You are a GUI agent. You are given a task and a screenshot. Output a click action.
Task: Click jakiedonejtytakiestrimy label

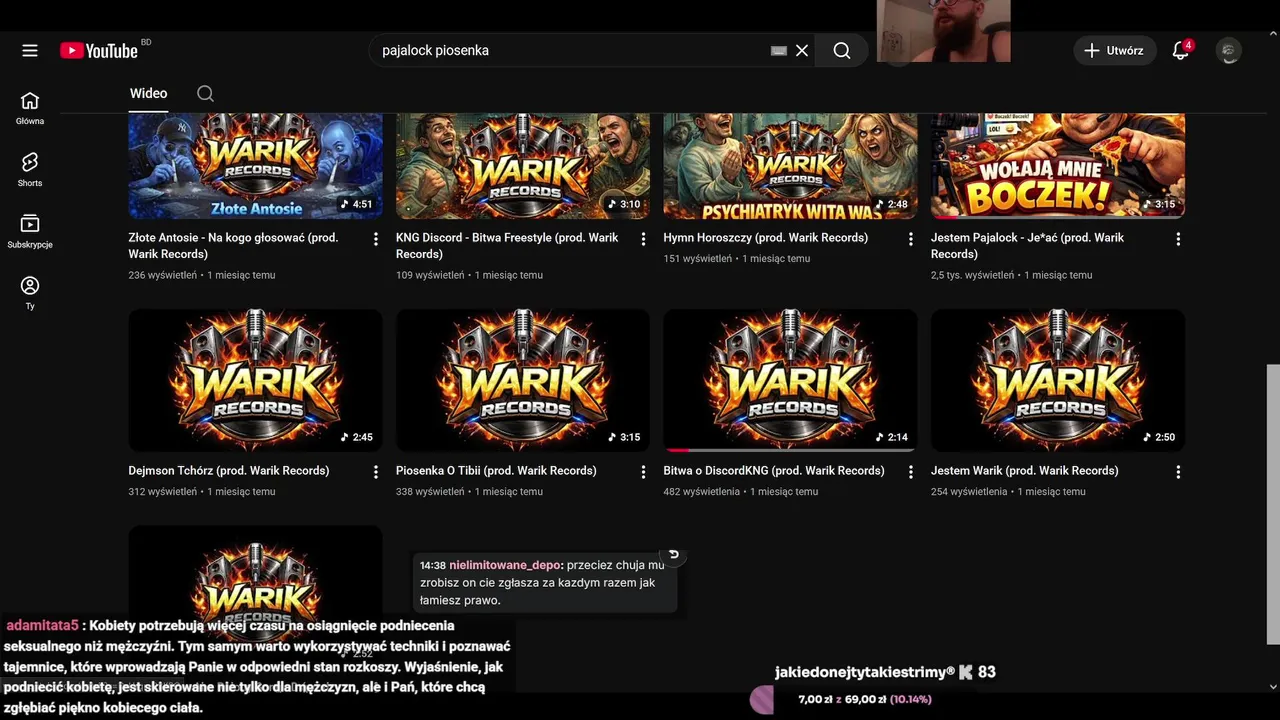tap(864, 672)
